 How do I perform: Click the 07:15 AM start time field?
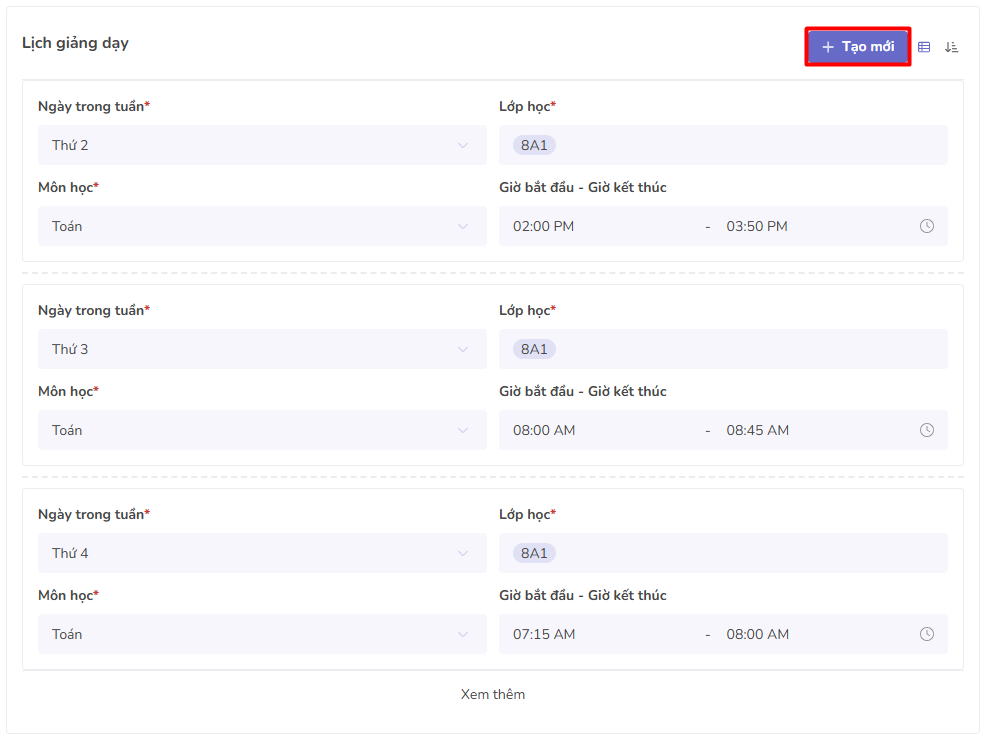tap(544, 634)
